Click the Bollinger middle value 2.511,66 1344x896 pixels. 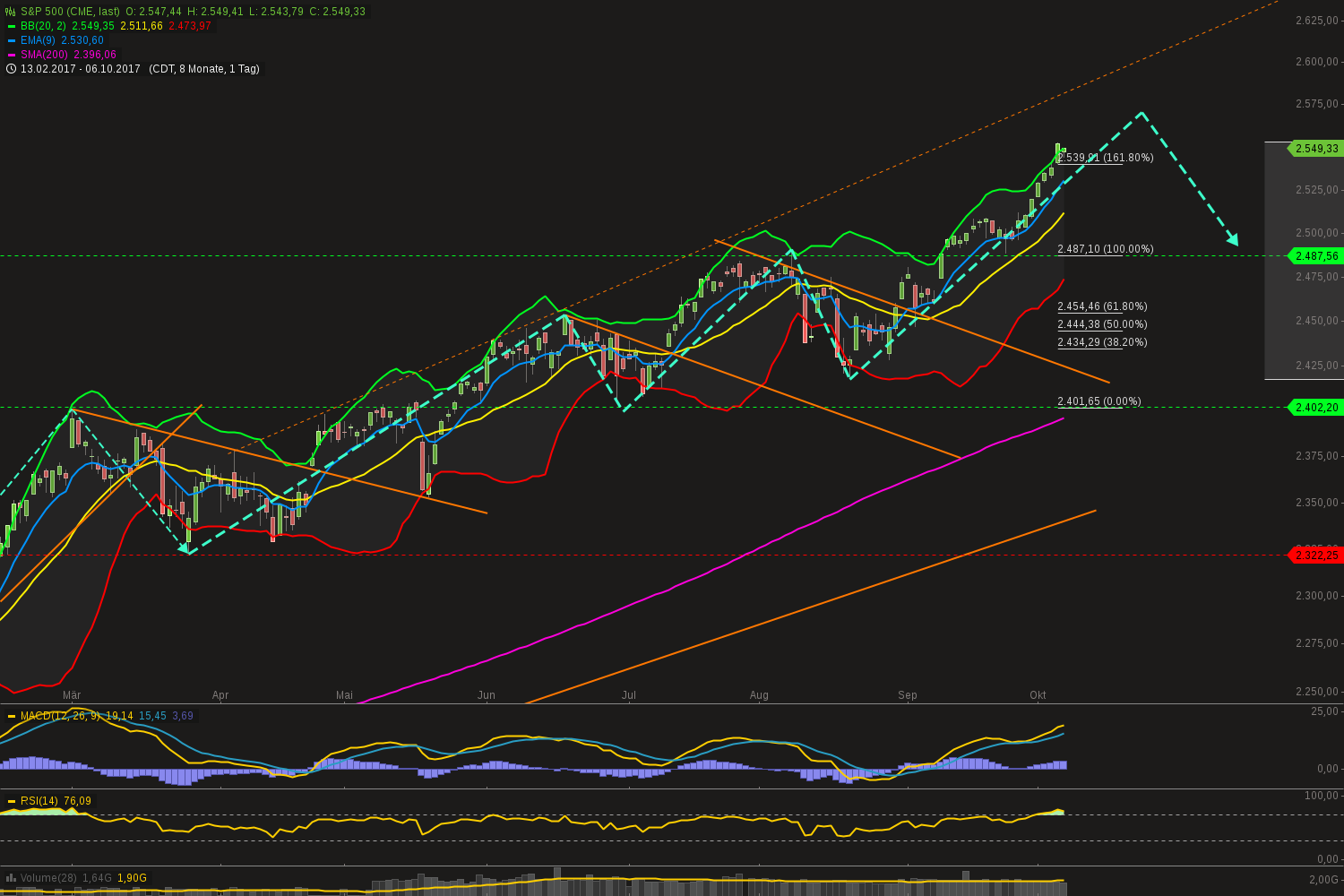coord(142,26)
